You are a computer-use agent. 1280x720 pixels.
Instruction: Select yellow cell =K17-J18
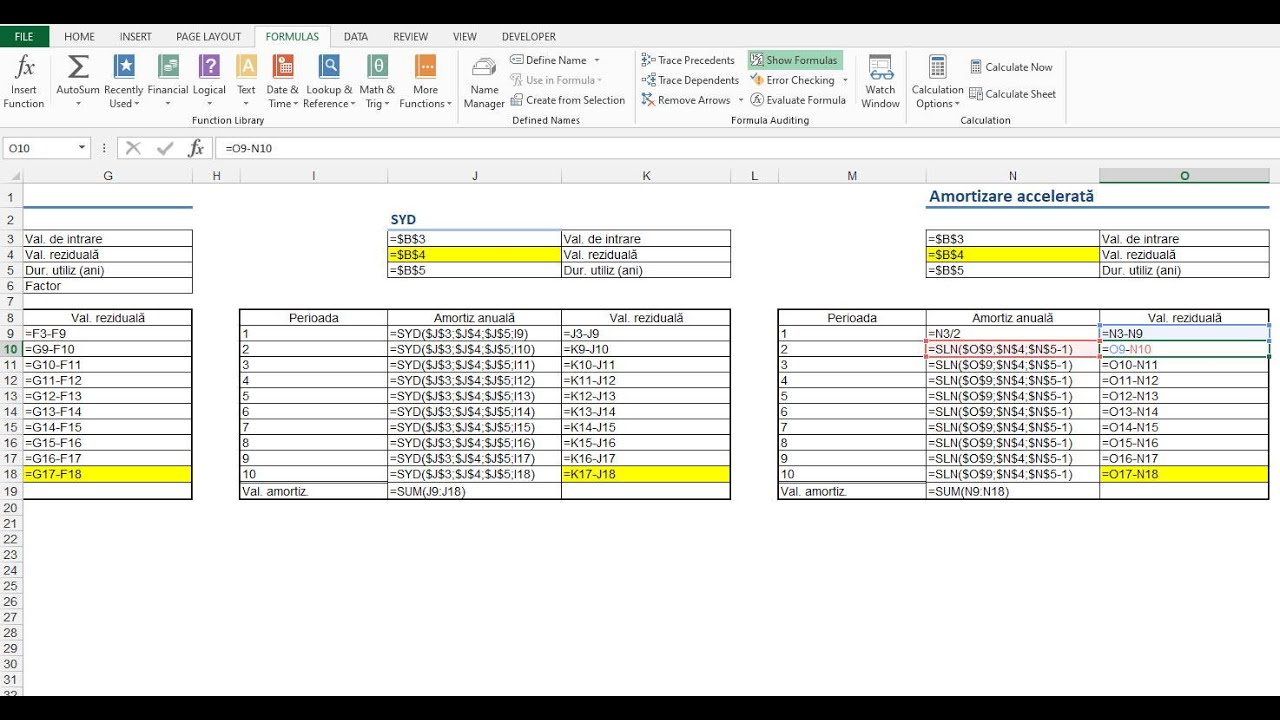coord(646,474)
